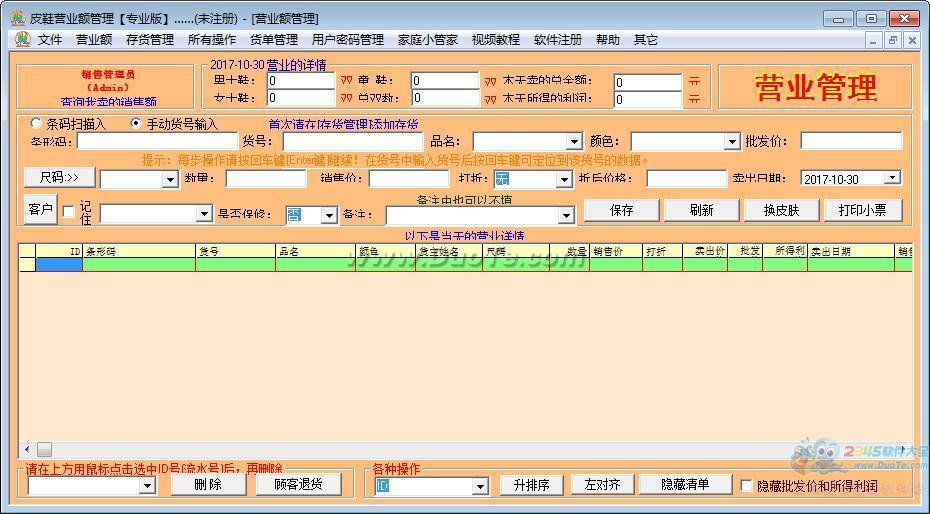Enable 隐藏批发价和所得利润 checkbox
This screenshot has width=930, height=514.
(x=746, y=486)
